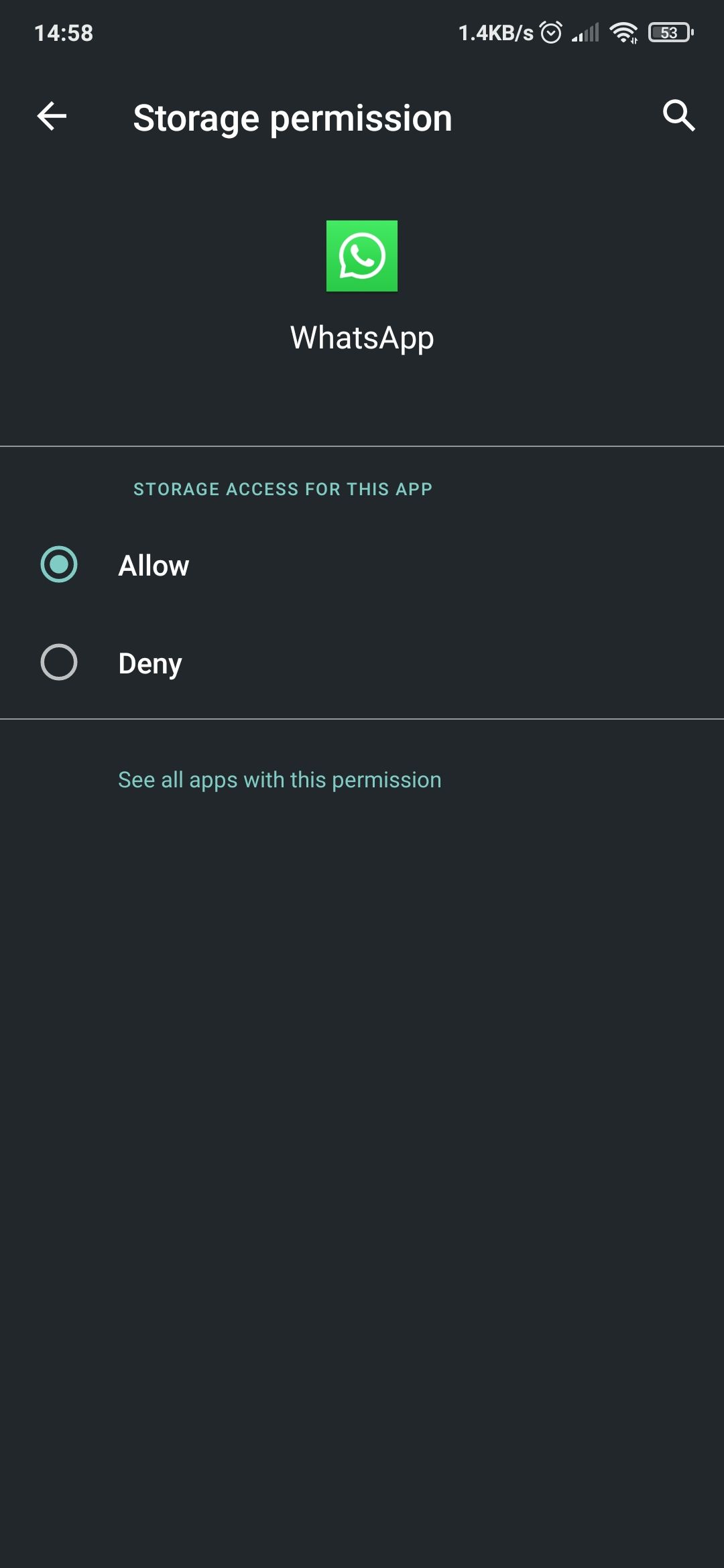Select the Allow radio button
The width and height of the screenshot is (724, 1568).
(59, 565)
